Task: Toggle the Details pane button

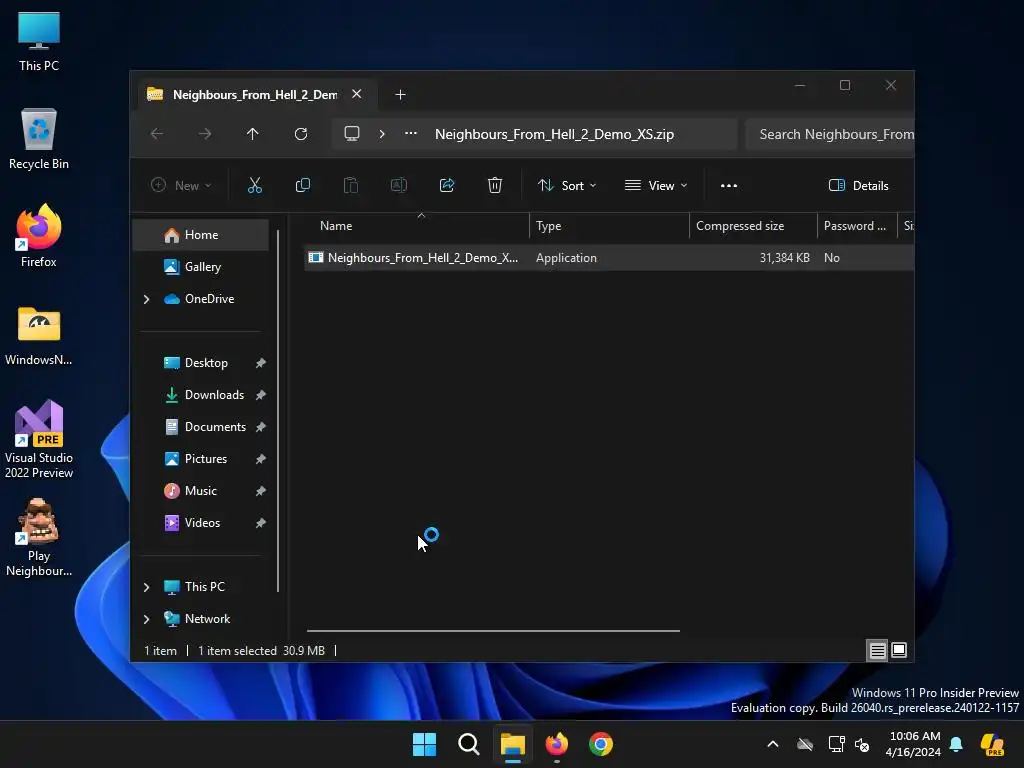Action: 858,185
